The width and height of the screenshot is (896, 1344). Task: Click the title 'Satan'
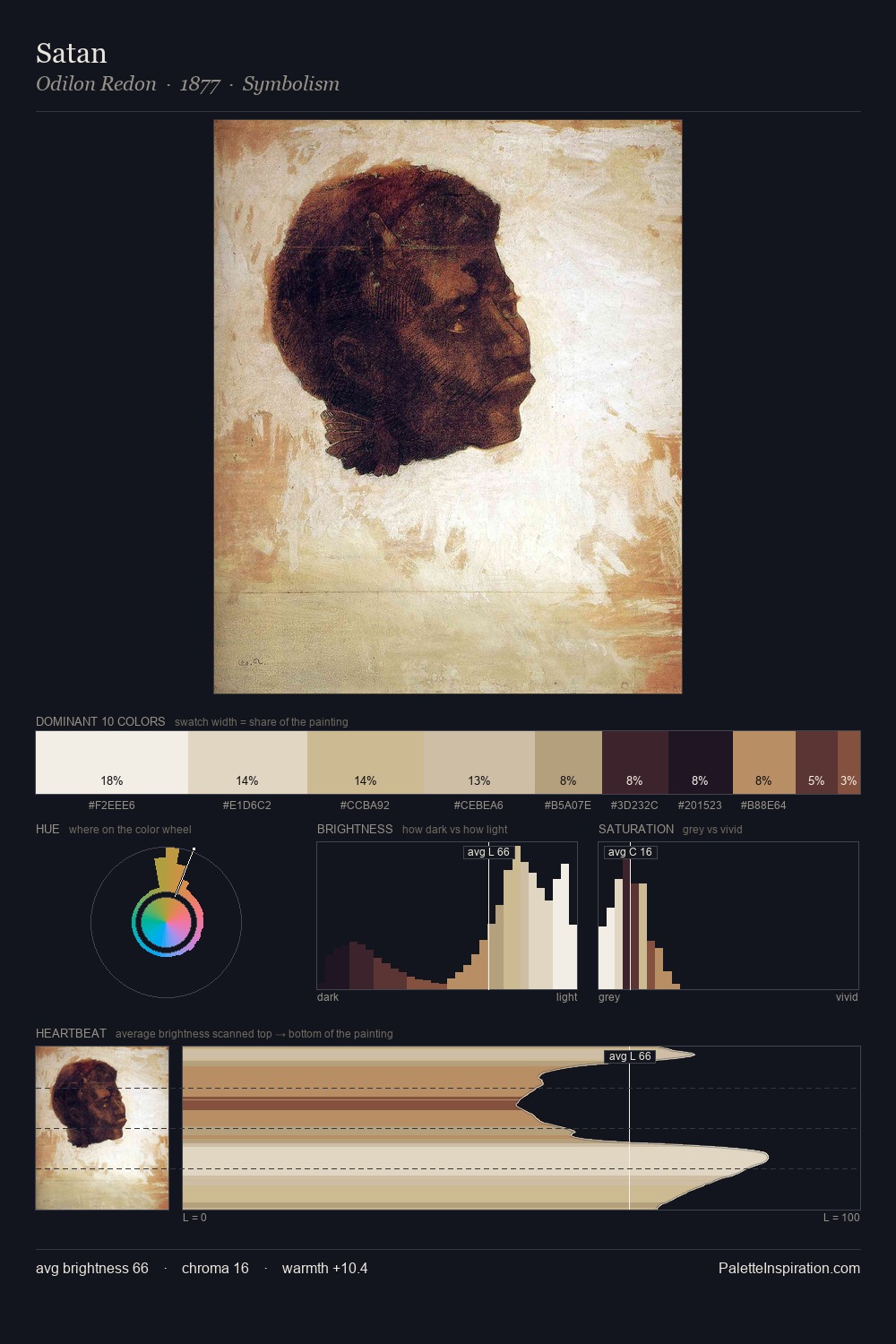click(72, 53)
